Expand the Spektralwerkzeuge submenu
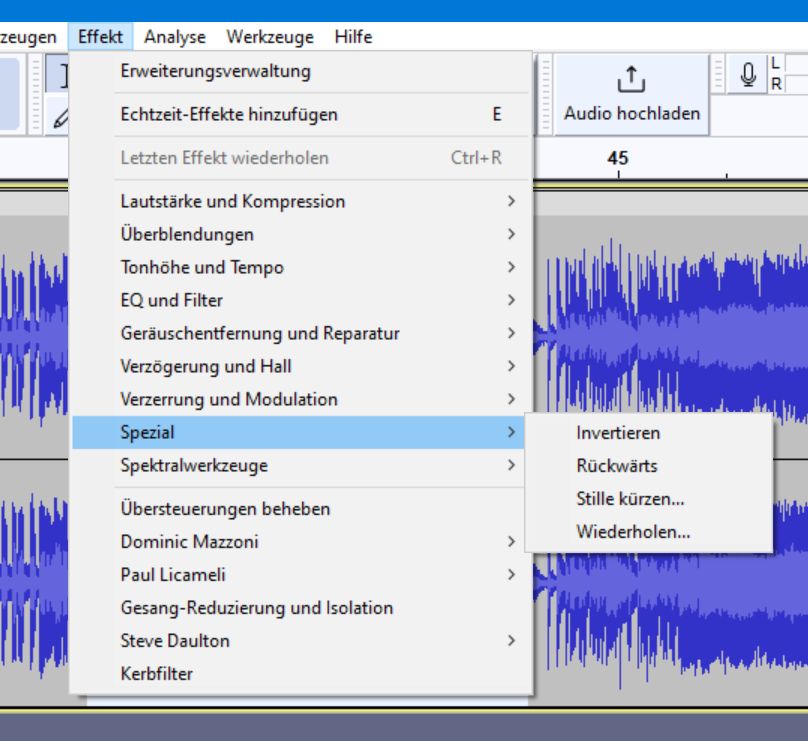This screenshot has width=808, height=741. [194, 465]
